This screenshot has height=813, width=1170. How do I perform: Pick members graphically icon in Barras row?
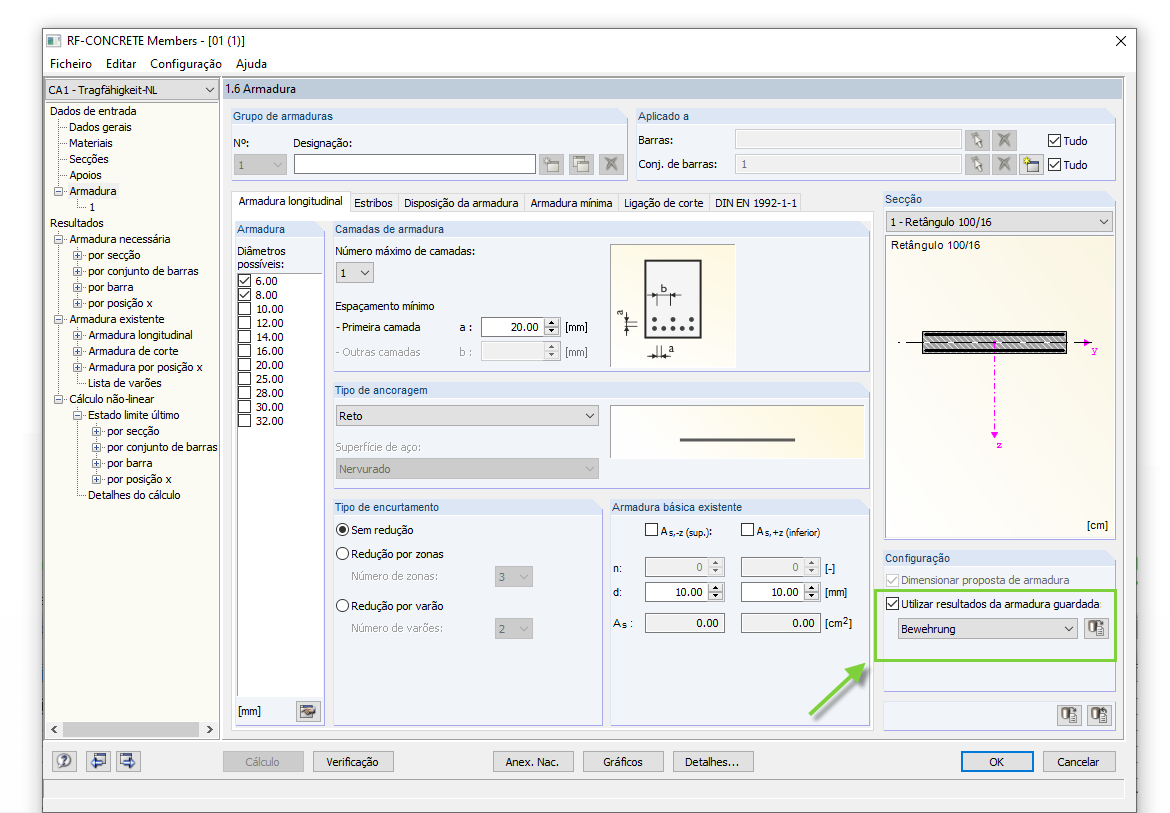tap(977, 139)
